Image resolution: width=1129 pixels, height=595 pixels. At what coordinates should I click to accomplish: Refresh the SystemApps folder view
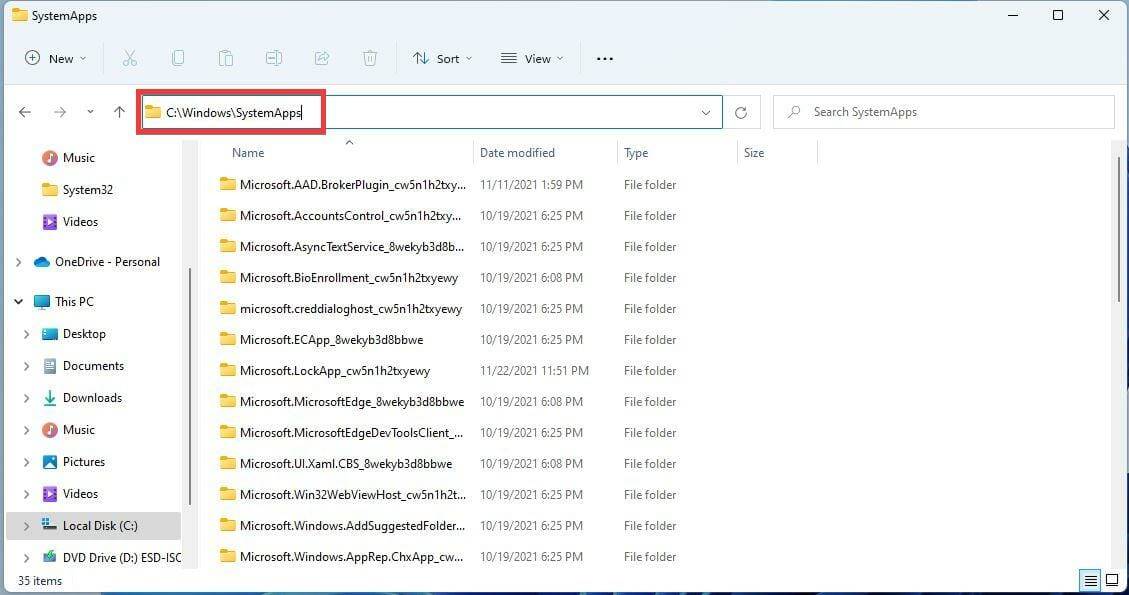click(x=741, y=112)
